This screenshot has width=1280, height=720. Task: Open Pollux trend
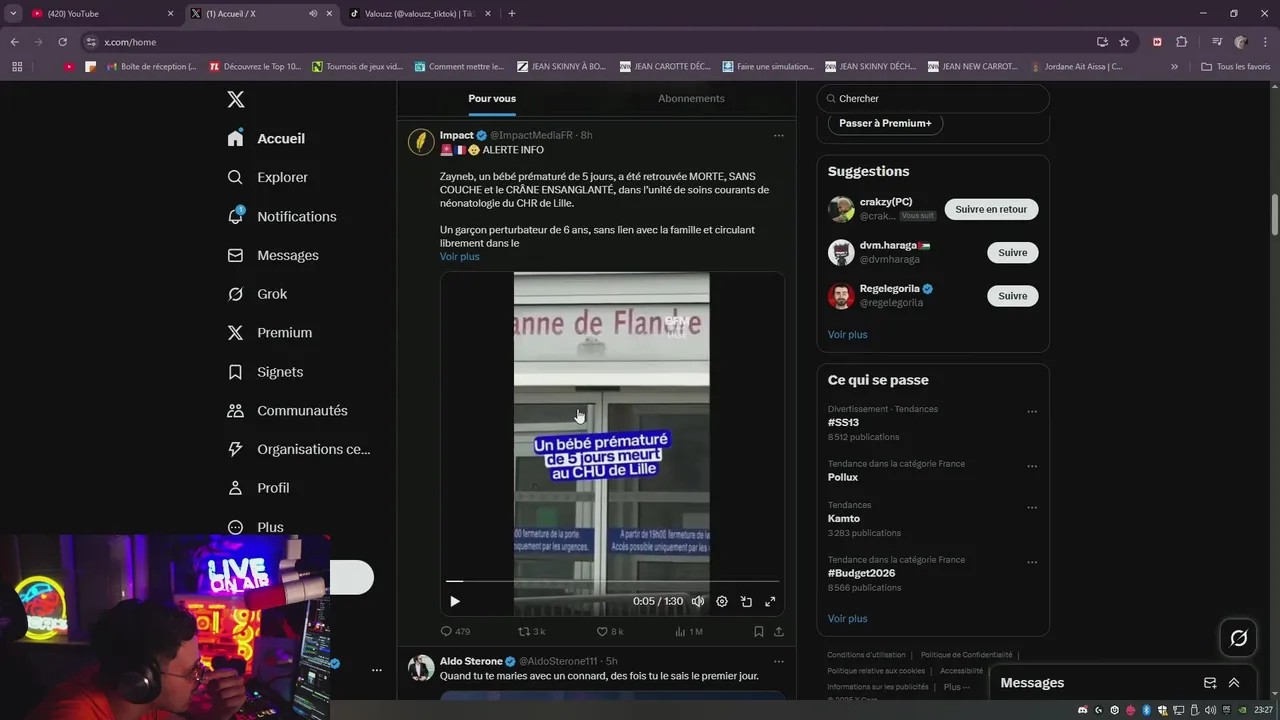pyautogui.click(x=843, y=477)
